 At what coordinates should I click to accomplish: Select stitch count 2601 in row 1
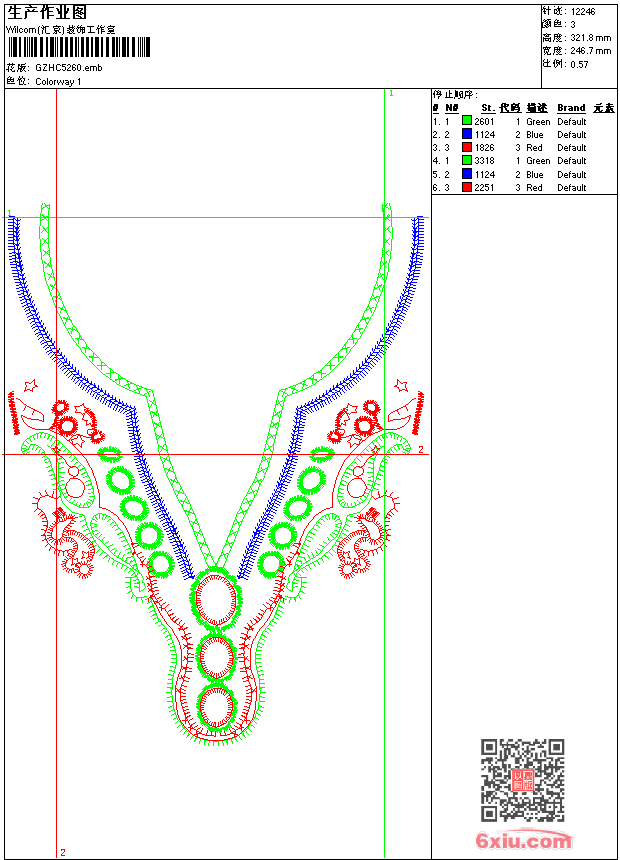[x=484, y=122]
